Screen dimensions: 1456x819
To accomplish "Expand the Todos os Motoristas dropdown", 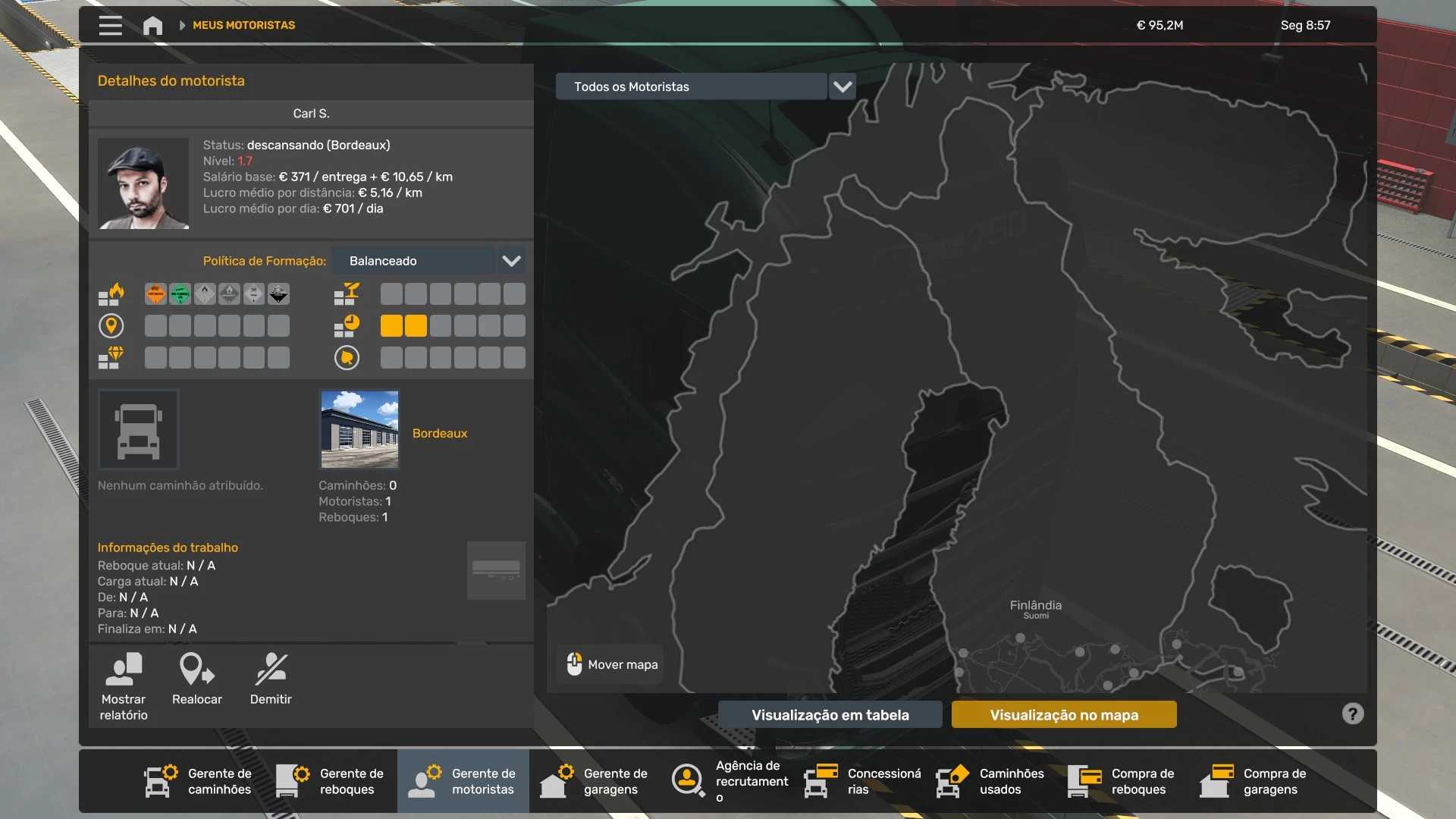I will pos(842,86).
